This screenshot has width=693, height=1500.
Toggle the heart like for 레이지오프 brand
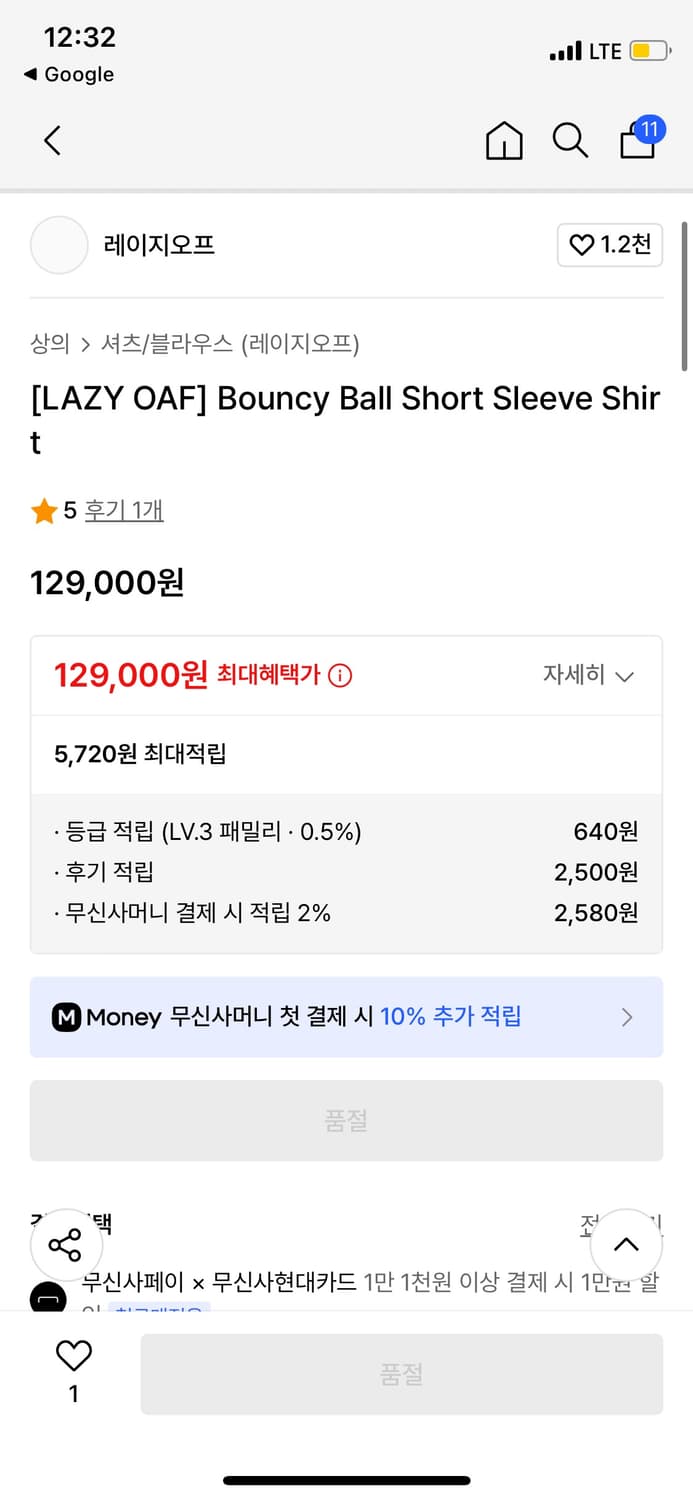pyautogui.click(x=610, y=245)
